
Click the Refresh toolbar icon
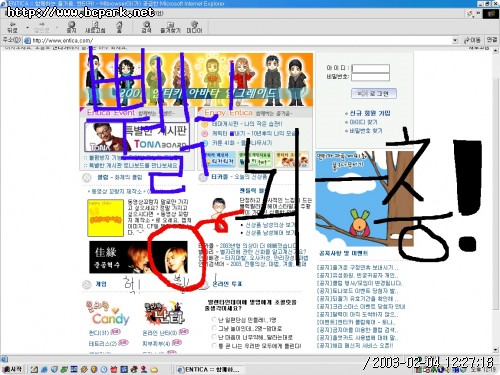click(x=95, y=27)
